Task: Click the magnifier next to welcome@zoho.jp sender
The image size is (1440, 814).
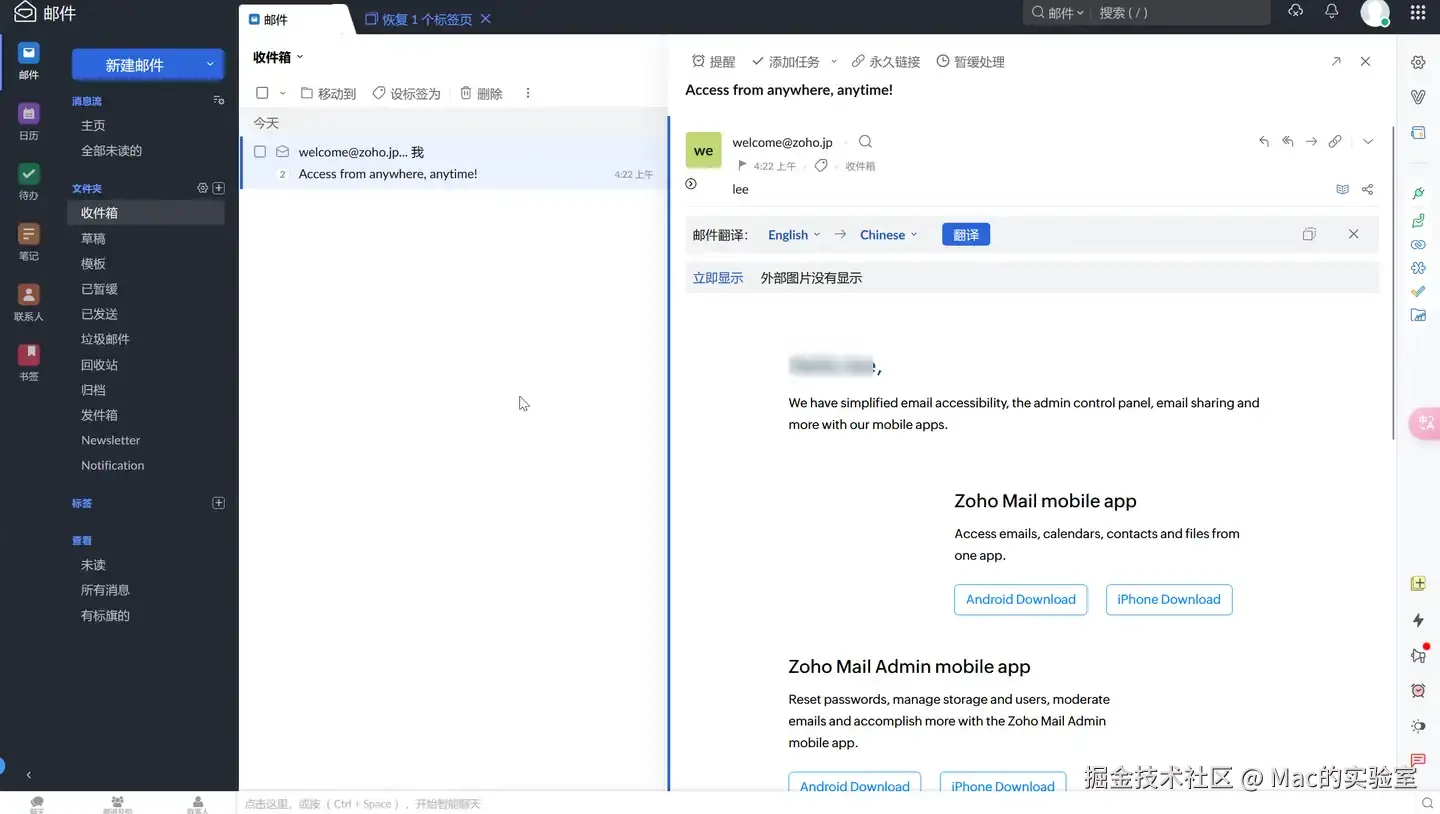Action: (866, 142)
